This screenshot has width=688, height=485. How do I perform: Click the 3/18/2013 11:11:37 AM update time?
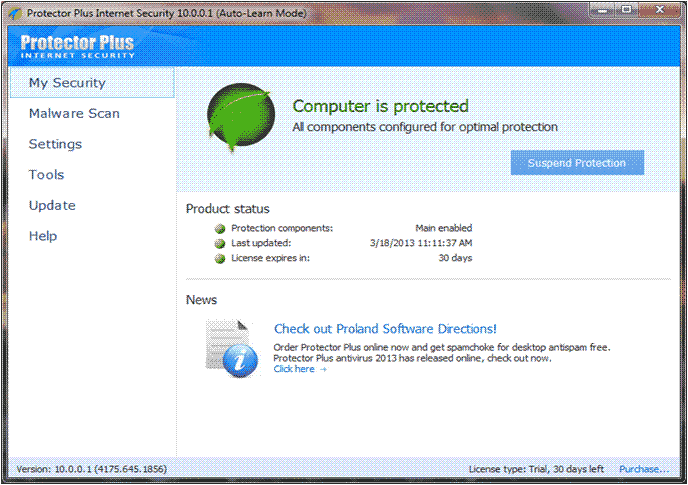coord(421,243)
